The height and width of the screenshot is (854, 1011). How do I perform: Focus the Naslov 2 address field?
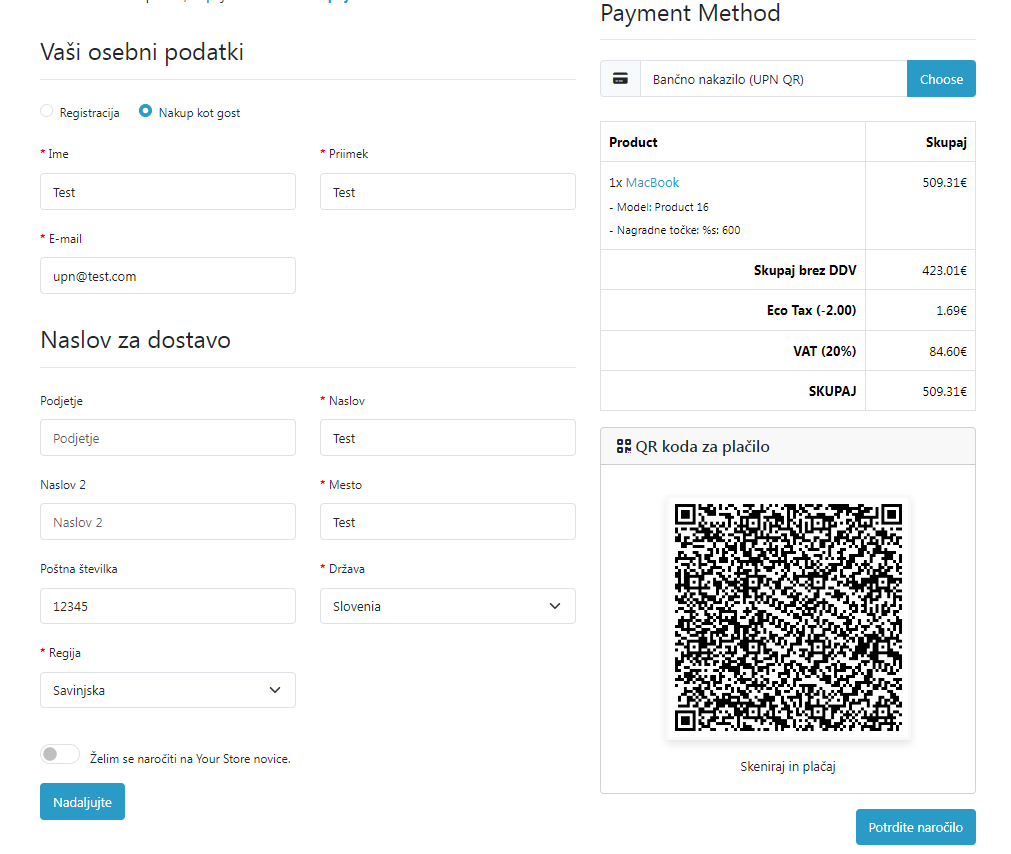click(167, 522)
